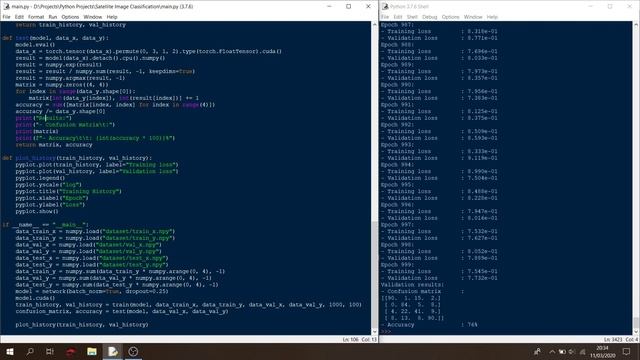Image resolution: width=640 pixels, height=360 pixels.
Task: Maximize the main.py editor window
Action: [x=348, y=7]
